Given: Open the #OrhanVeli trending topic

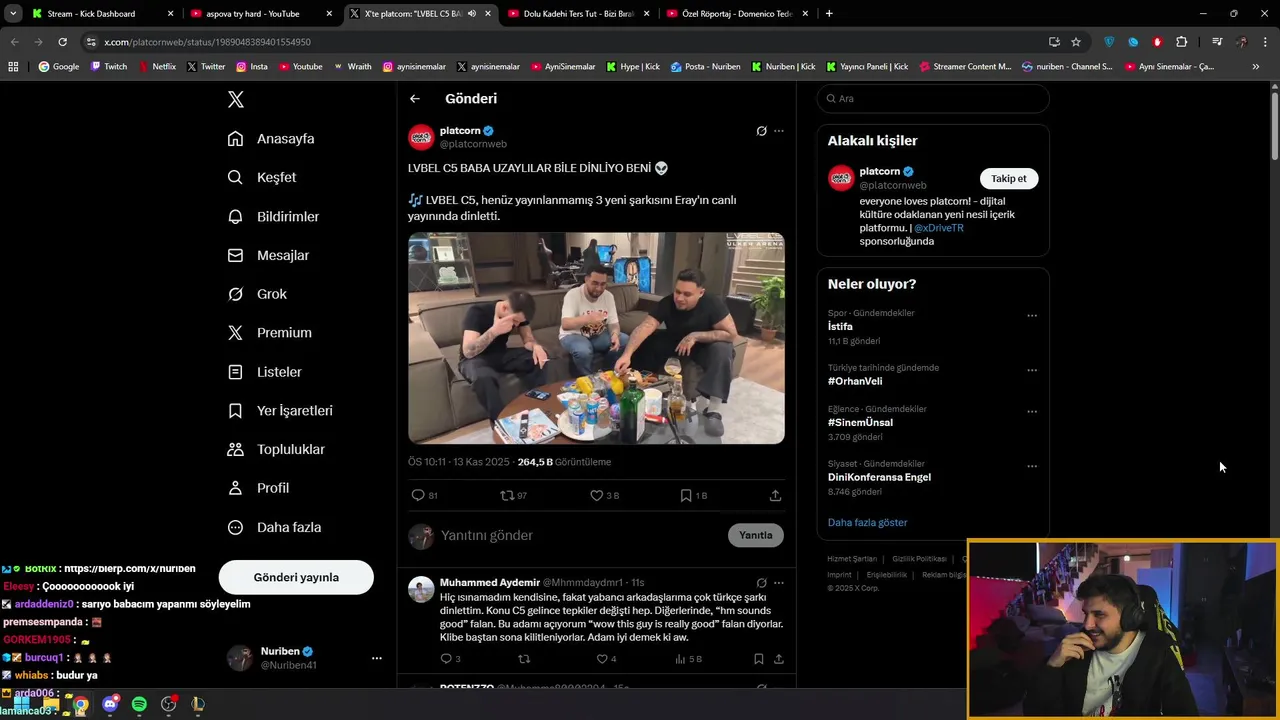Looking at the screenshot, I should (x=855, y=381).
